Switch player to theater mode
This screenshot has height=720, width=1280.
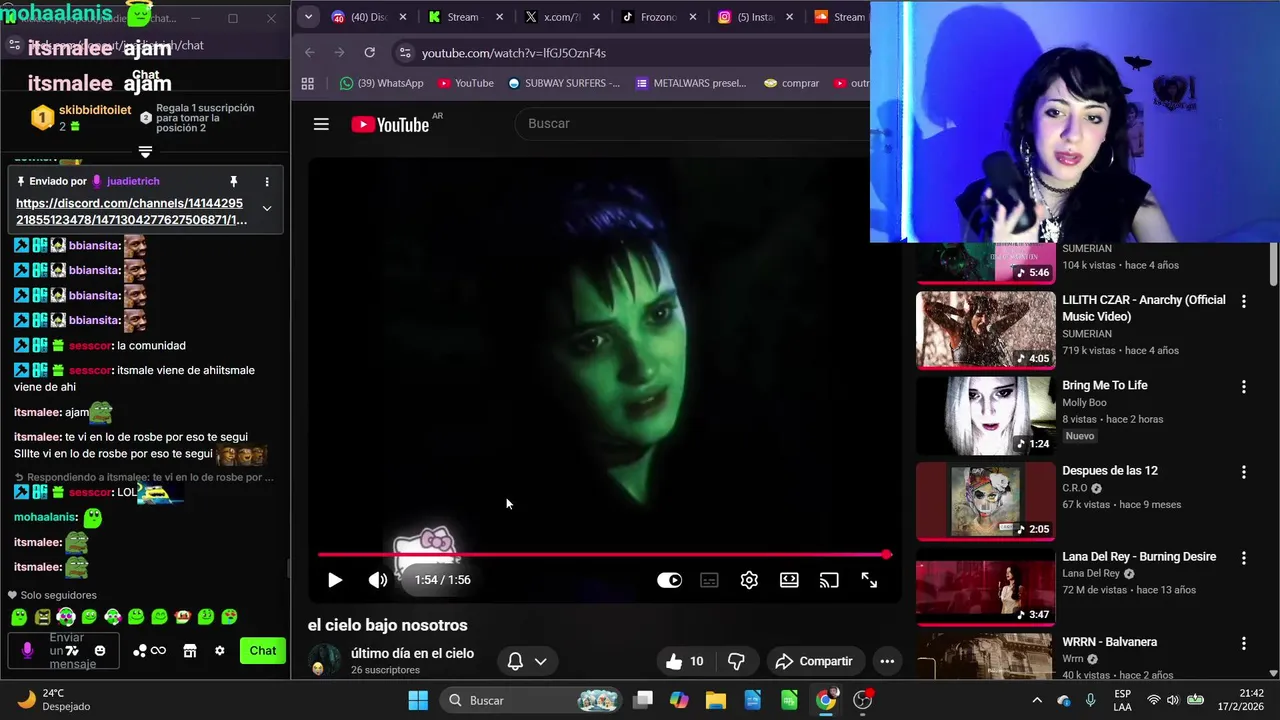click(x=789, y=580)
